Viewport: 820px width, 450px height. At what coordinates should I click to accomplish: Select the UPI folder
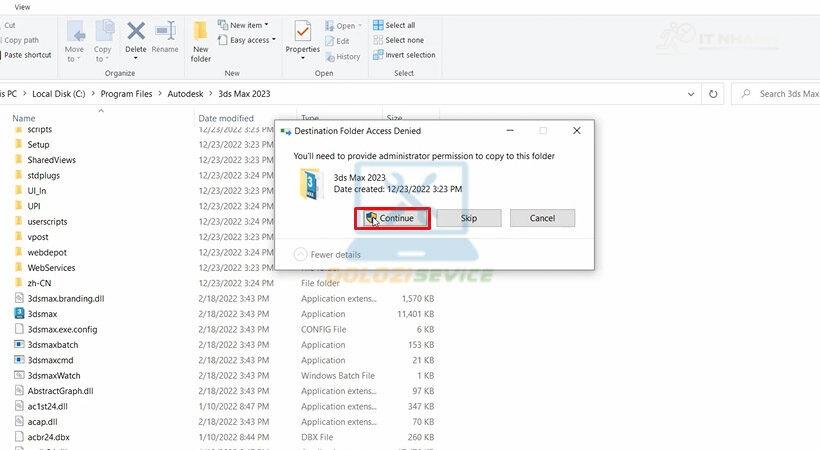(33, 206)
